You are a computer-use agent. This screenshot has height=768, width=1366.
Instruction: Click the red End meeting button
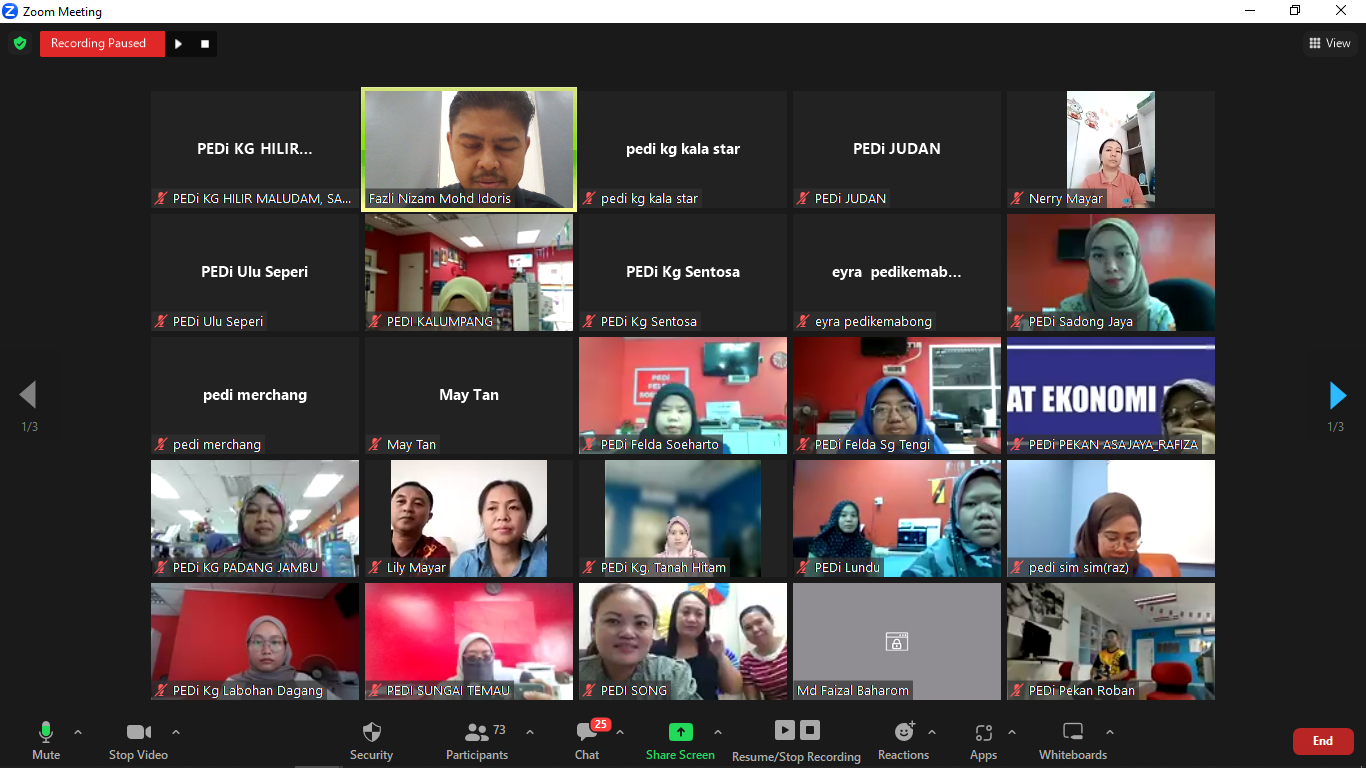1322,741
